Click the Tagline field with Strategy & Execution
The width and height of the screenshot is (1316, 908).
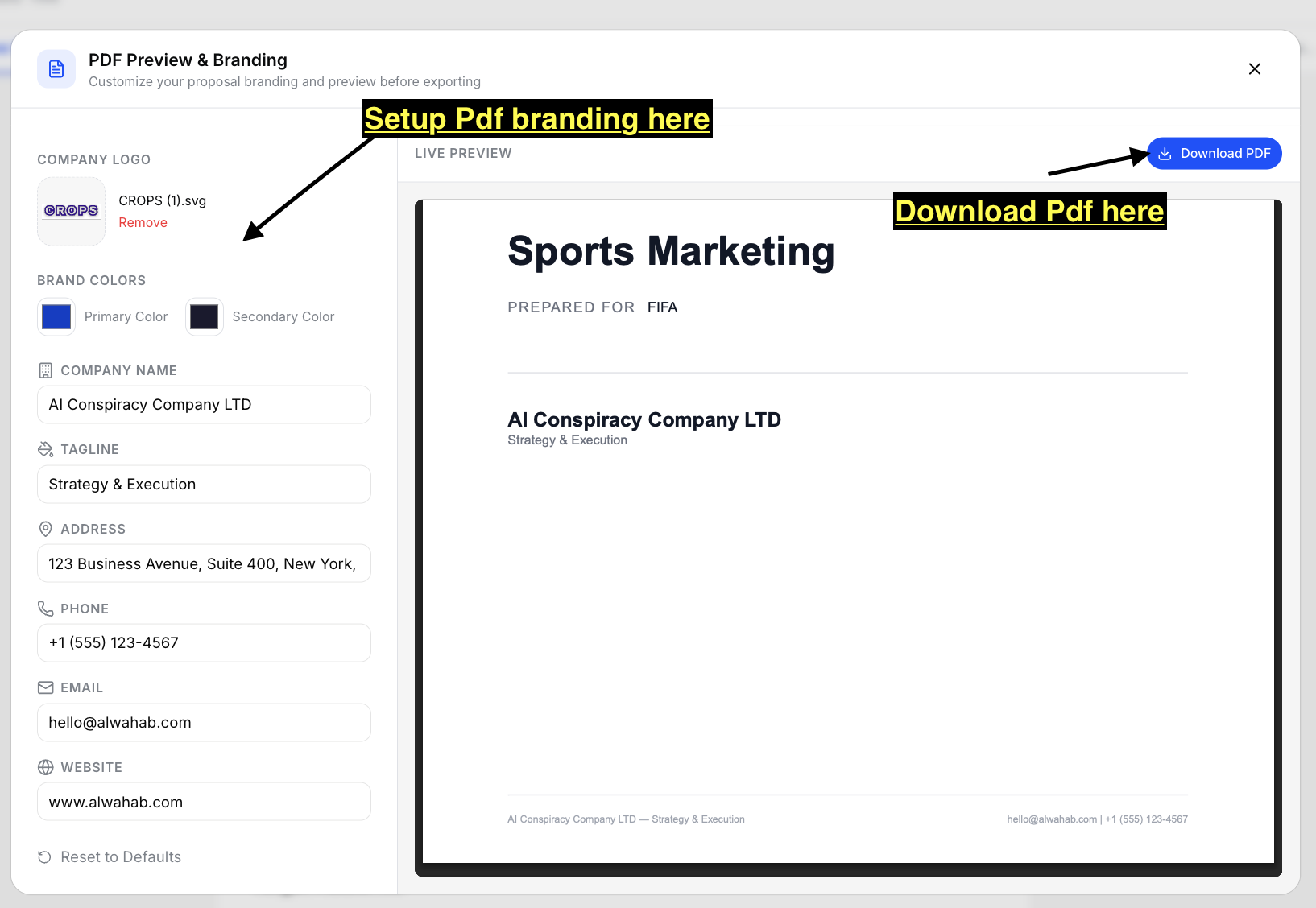[x=204, y=485]
